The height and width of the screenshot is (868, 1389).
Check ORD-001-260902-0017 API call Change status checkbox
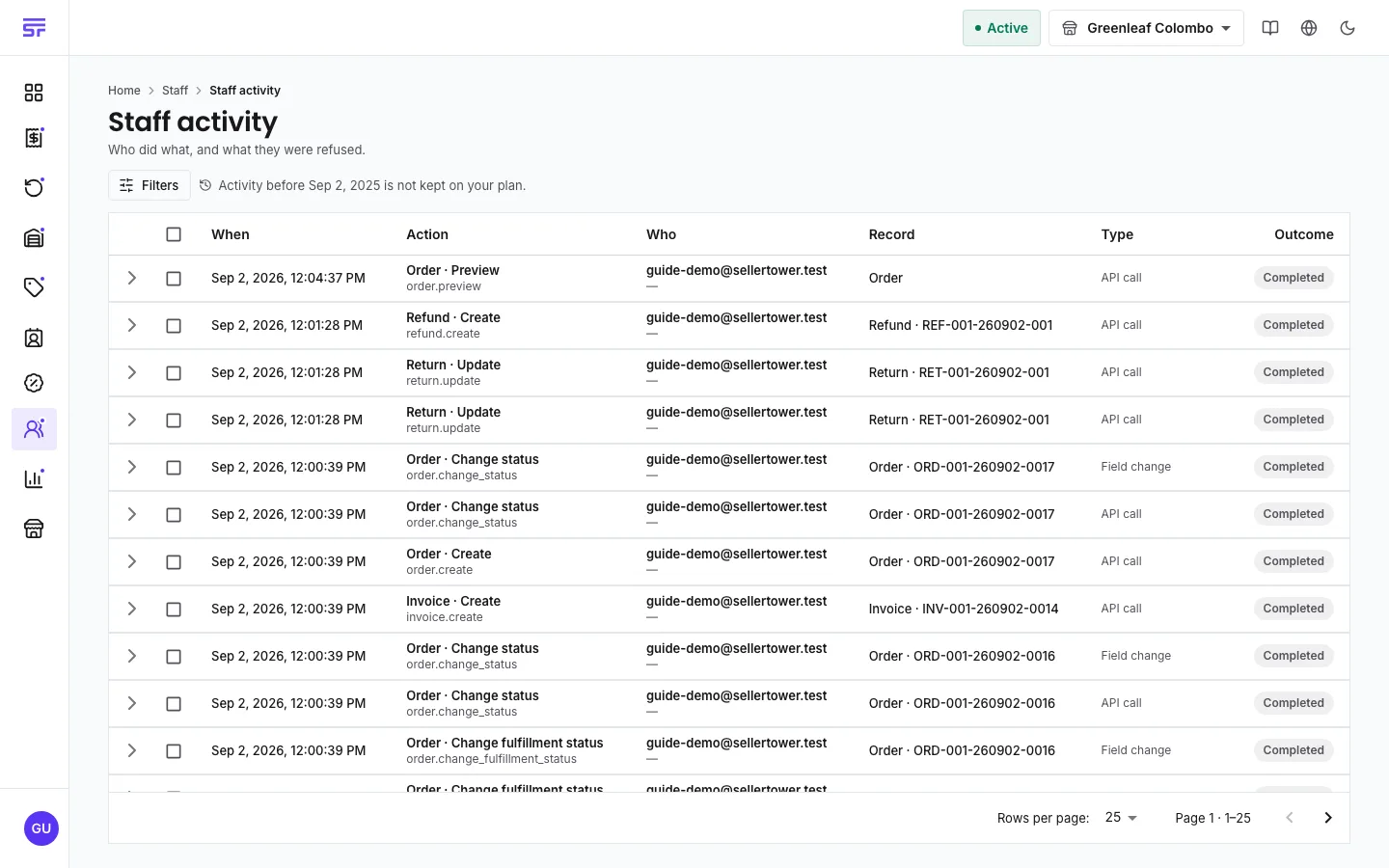pos(174,515)
